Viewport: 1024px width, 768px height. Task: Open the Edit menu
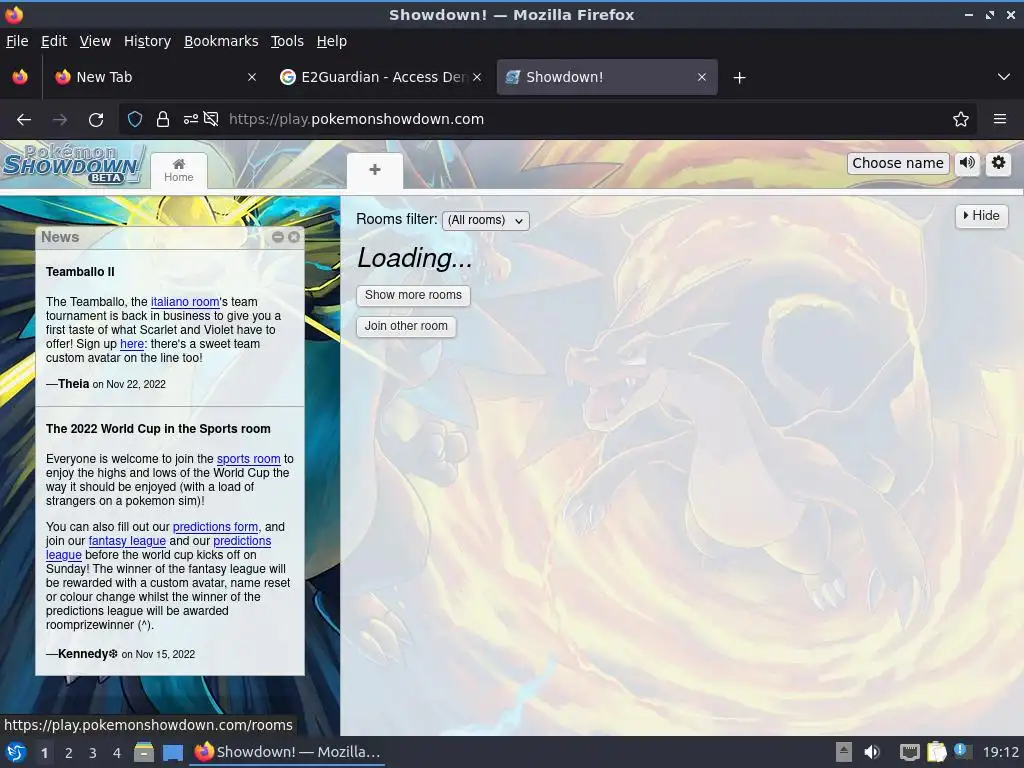pos(54,41)
